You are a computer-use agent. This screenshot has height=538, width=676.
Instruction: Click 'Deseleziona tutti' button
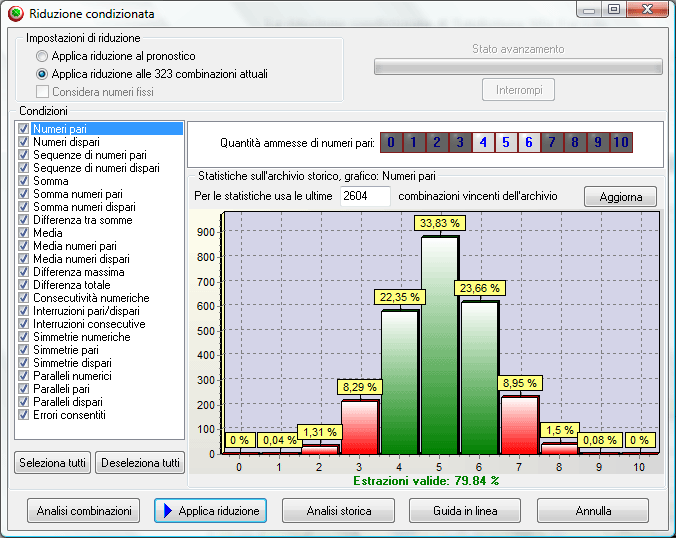(x=140, y=463)
